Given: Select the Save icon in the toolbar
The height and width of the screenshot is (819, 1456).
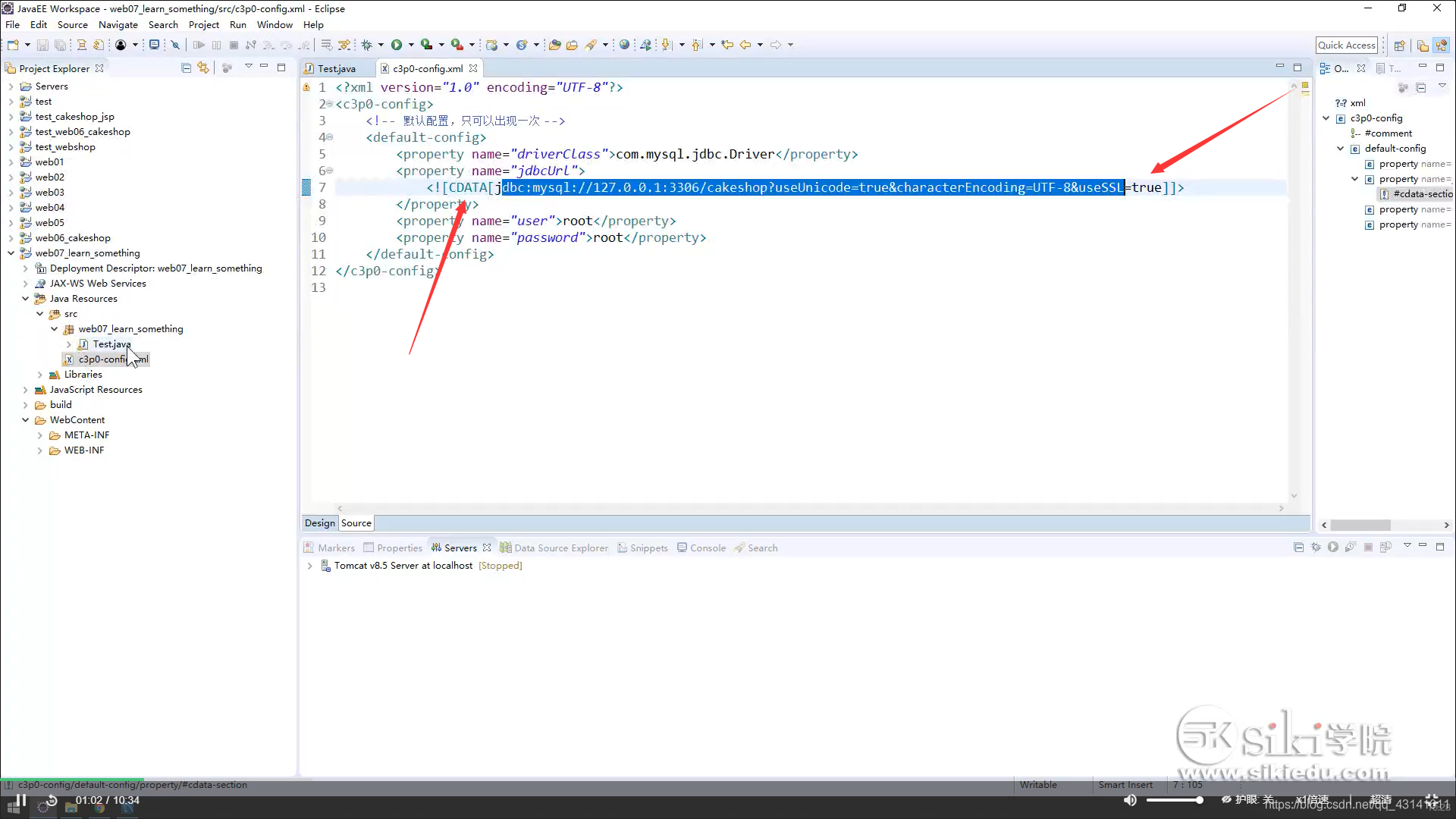Looking at the screenshot, I should pos(42,45).
